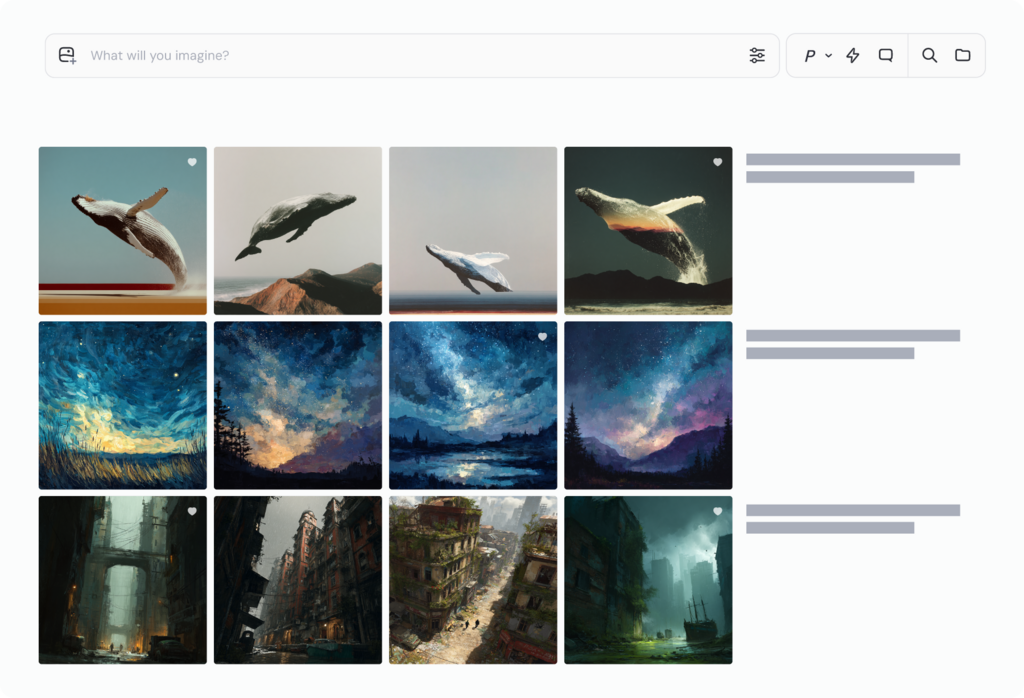View the overgrown ruined buildings thumbnail
This screenshot has width=1024, height=698.
pyautogui.click(x=472, y=579)
